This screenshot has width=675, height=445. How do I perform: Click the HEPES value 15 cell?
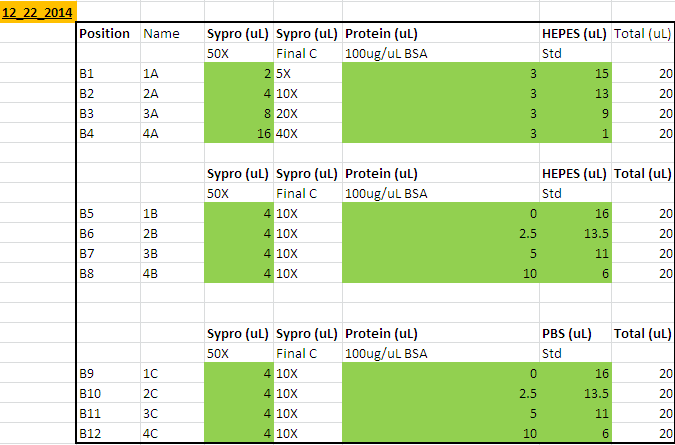coord(575,73)
